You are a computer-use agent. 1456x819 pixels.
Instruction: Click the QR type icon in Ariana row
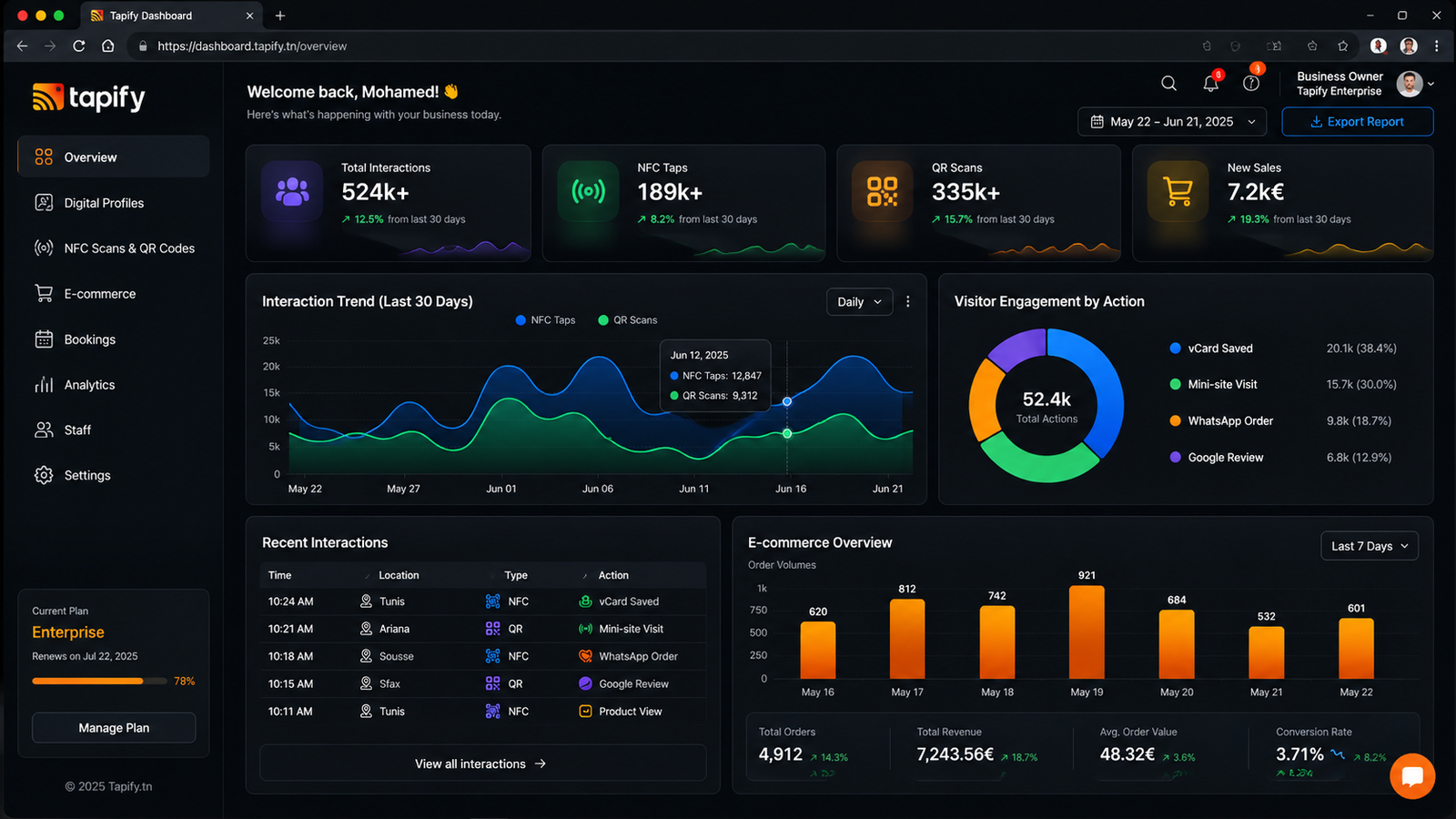(x=492, y=629)
